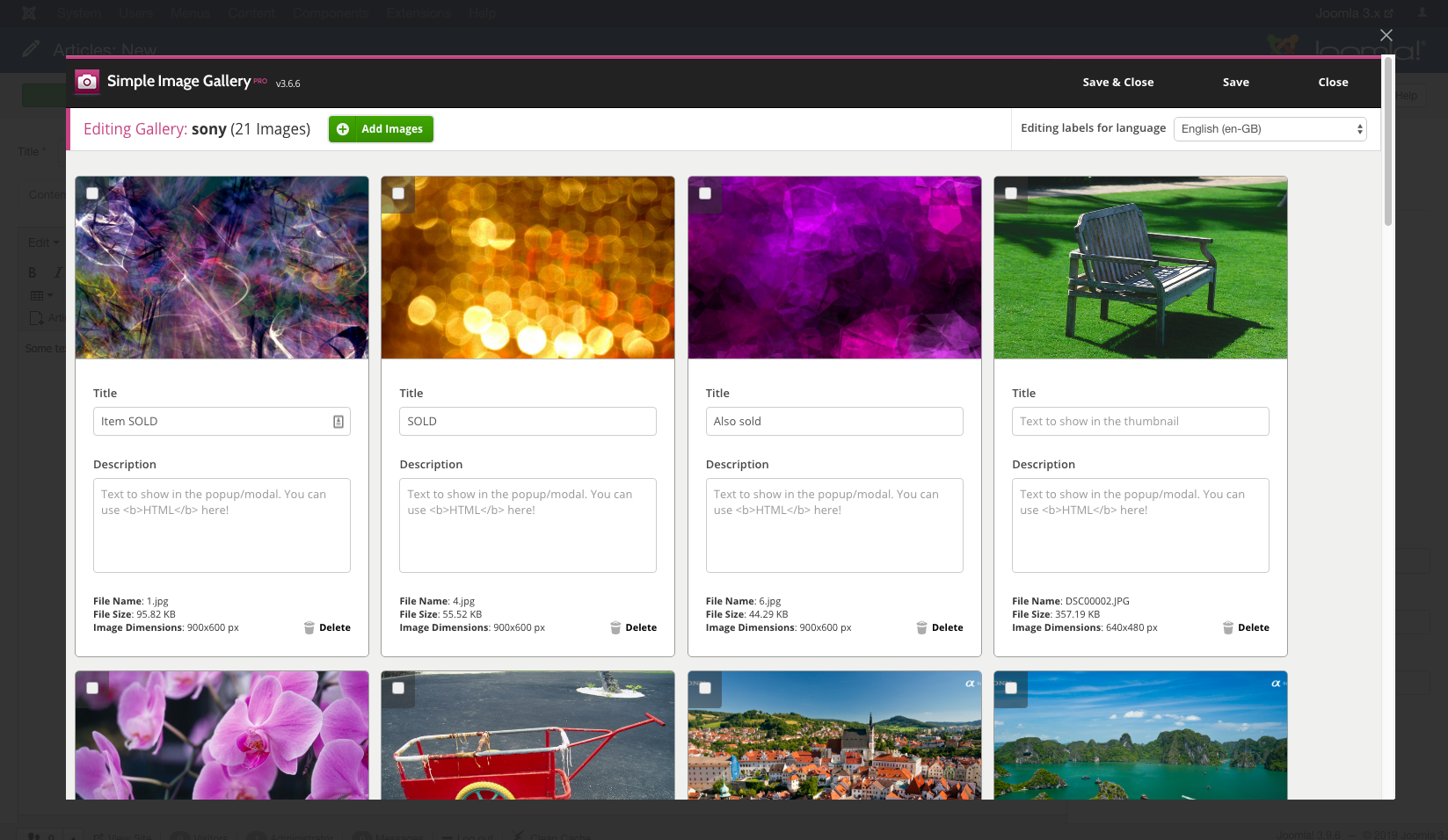Select the DSC00002.JPG bench image checkbox
Image resolution: width=1448 pixels, height=840 pixels.
[x=1011, y=193]
